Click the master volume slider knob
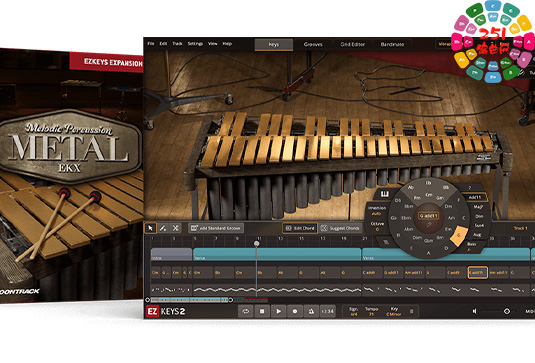535x363 pixels. click(x=507, y=311)
